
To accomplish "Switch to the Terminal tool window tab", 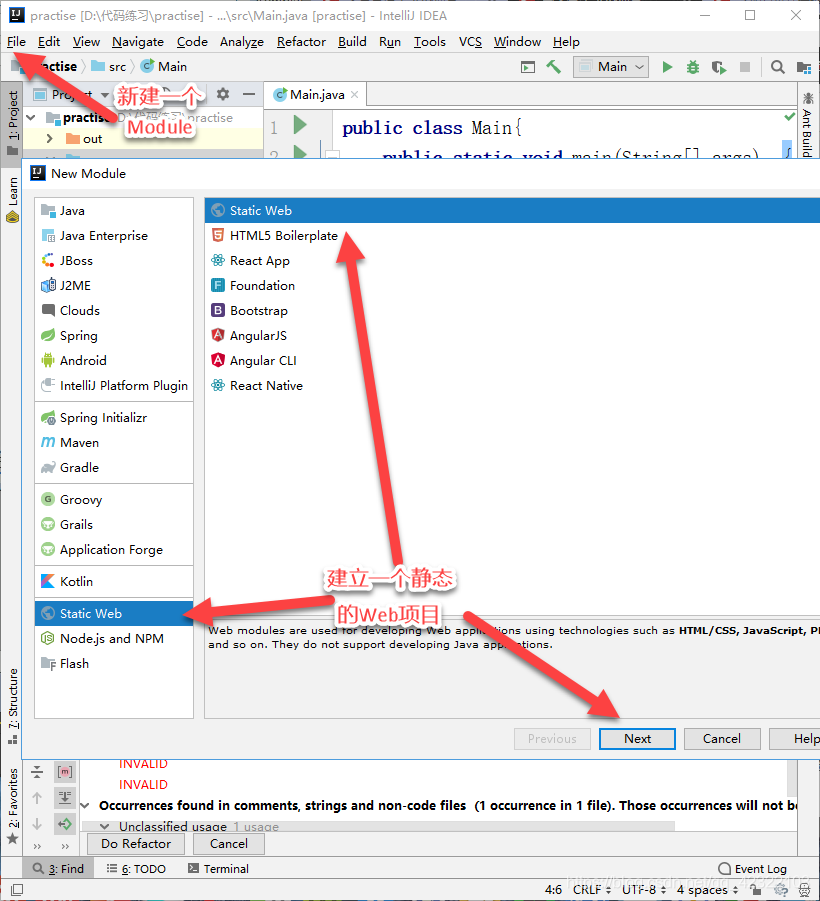I will pos(219,869).
